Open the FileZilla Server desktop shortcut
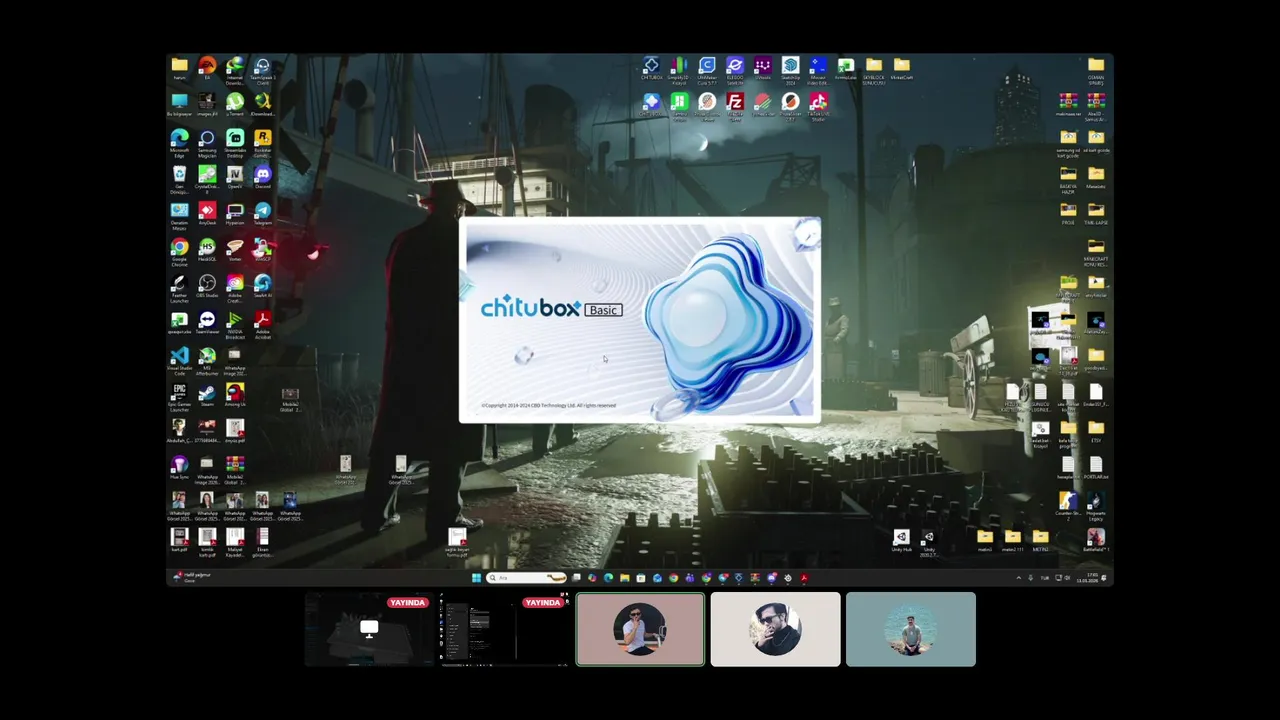 (735, 106)
